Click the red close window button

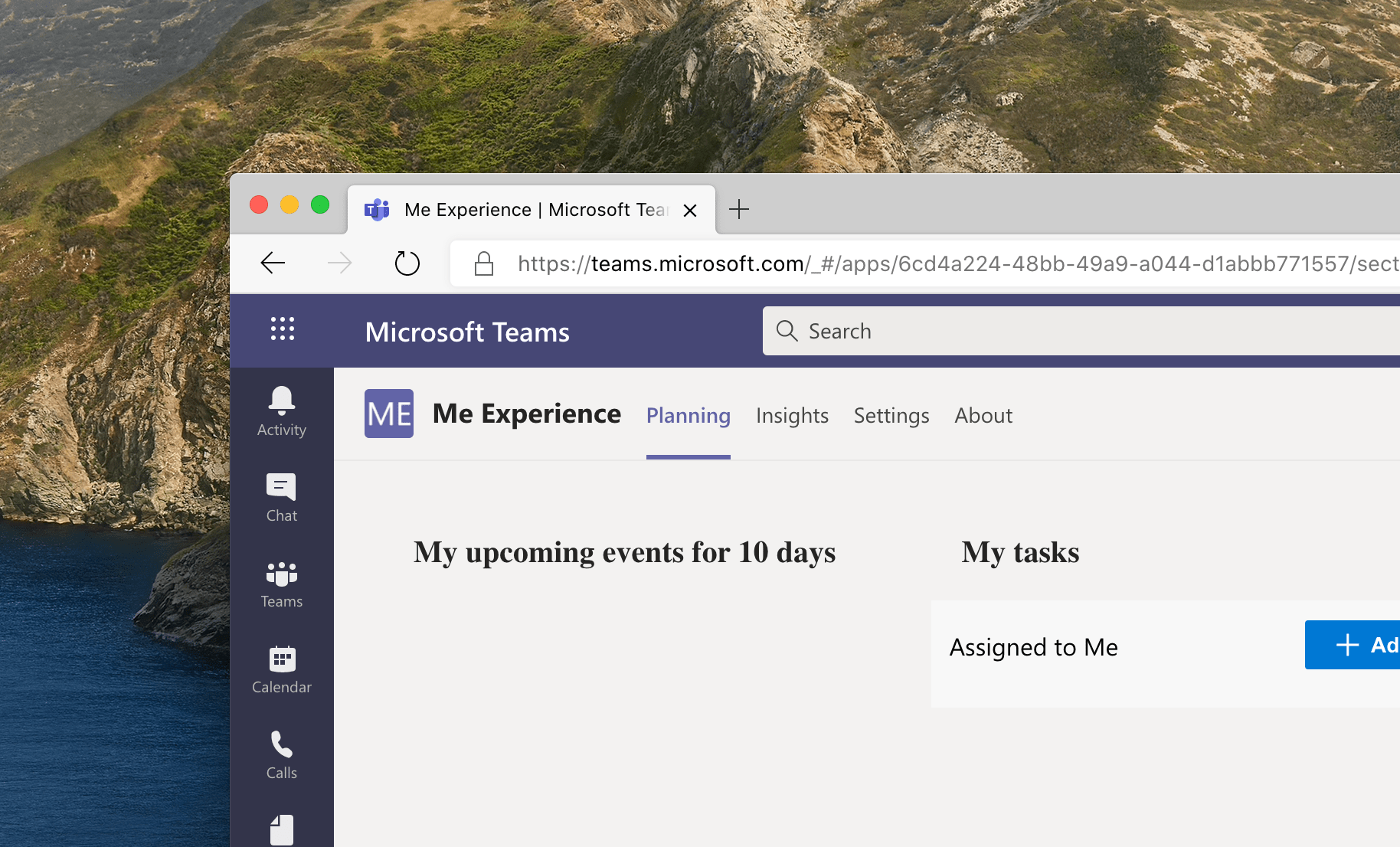coord(259,204)
